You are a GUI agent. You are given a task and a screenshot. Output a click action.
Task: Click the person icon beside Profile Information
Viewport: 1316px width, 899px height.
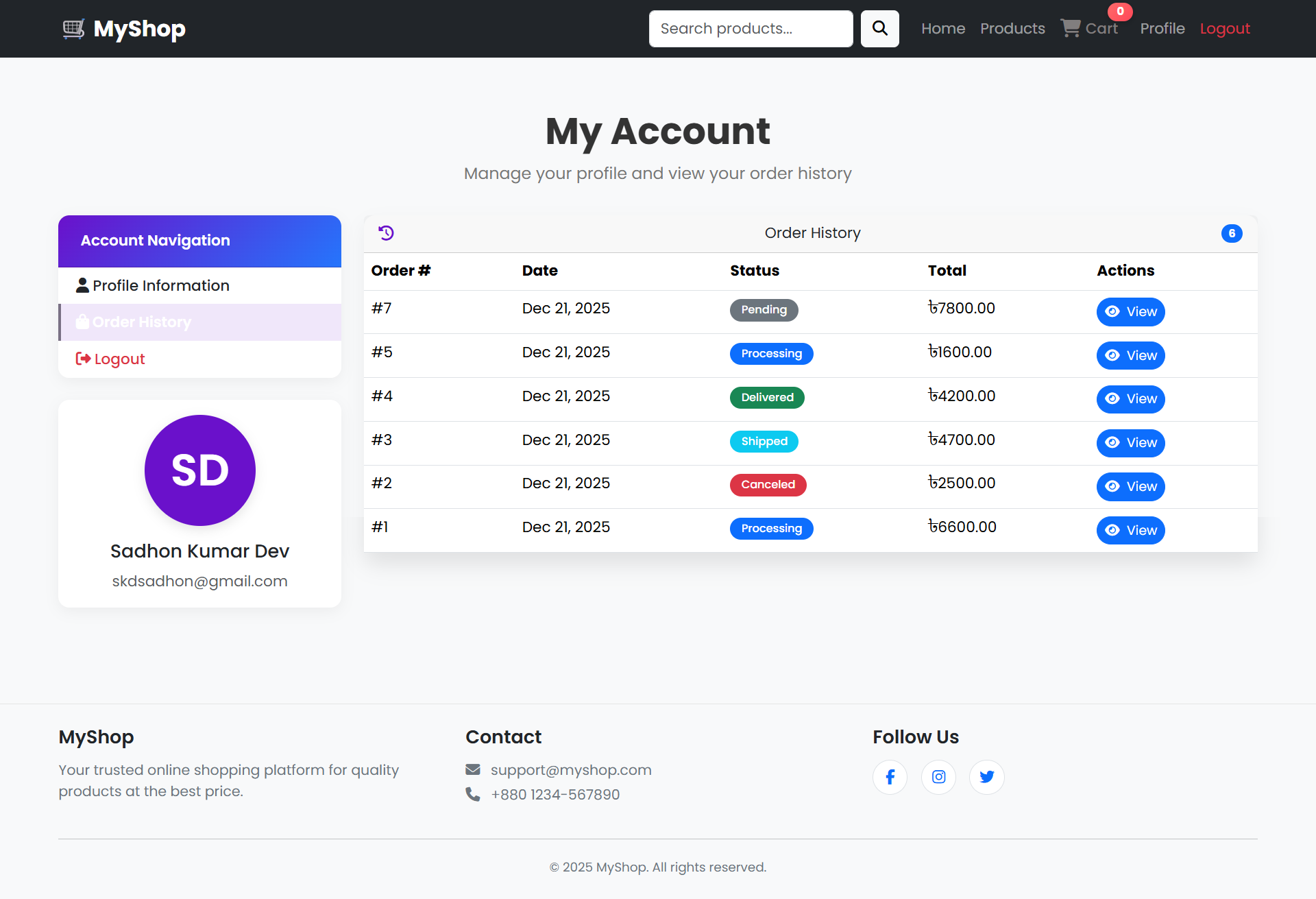click(x=82, y=285)
